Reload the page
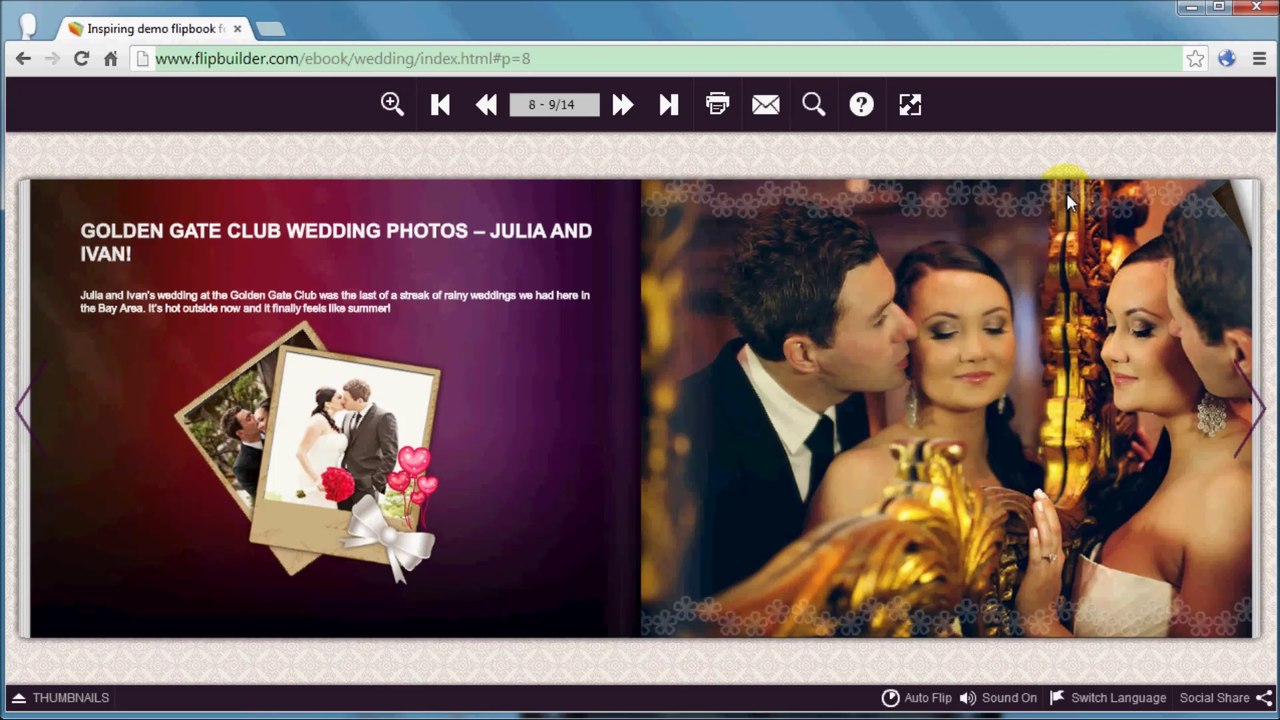Viewport: 1280px width, 720px height. [x=81, y=59]
